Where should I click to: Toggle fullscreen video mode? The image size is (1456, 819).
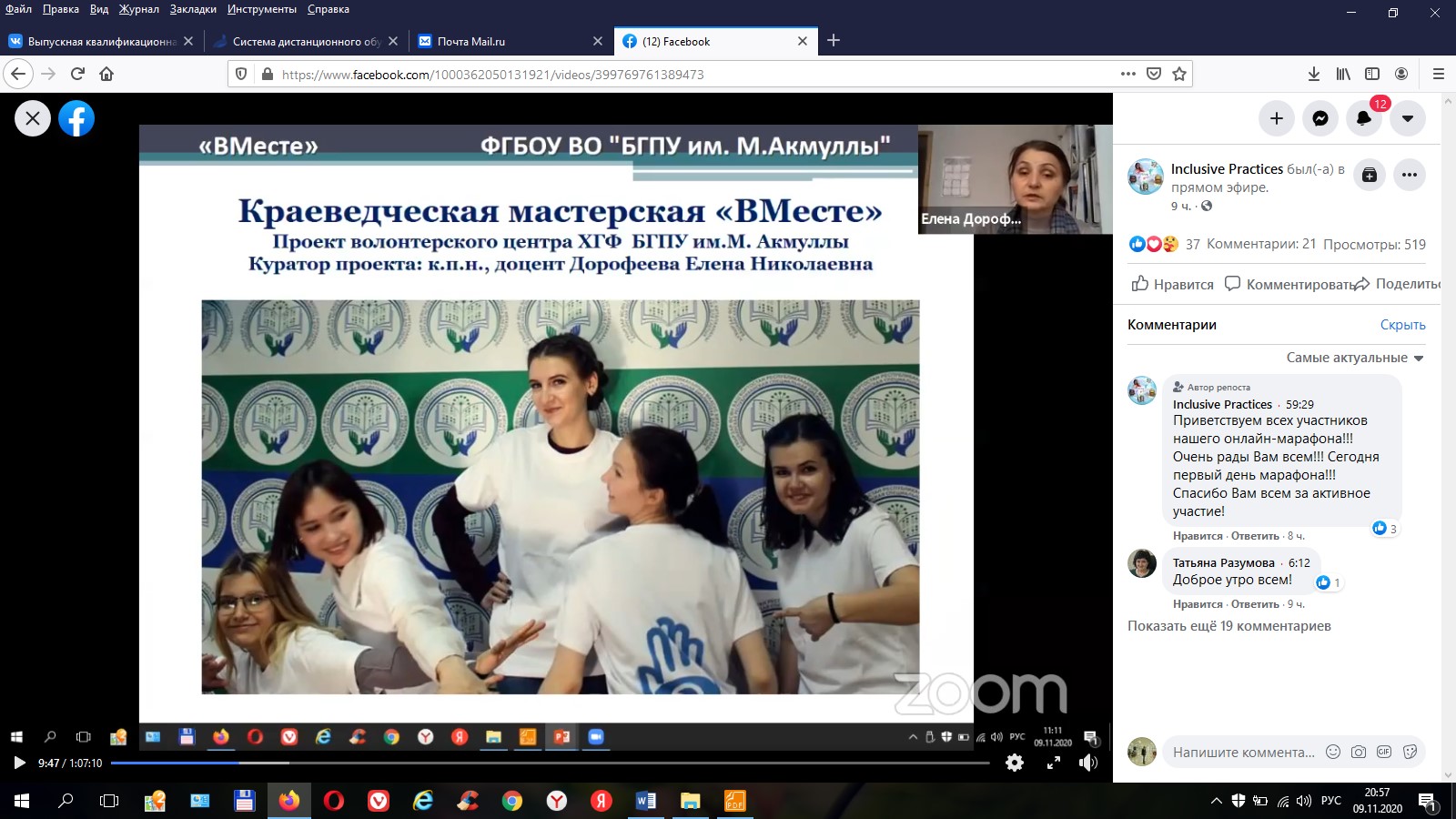tap(1053, 763)
